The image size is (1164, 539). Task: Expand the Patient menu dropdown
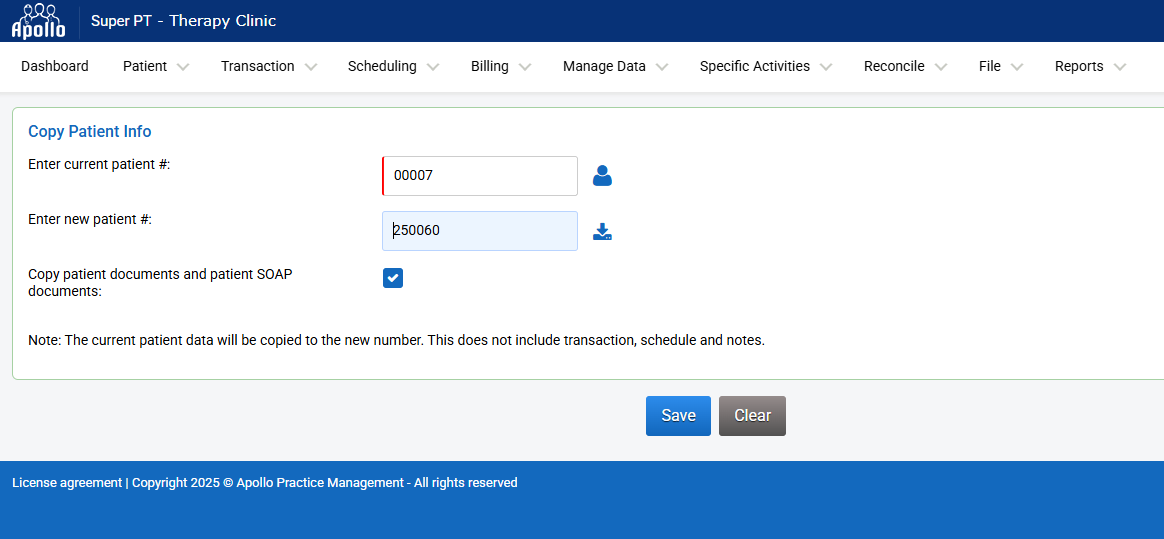click(155, 67)
